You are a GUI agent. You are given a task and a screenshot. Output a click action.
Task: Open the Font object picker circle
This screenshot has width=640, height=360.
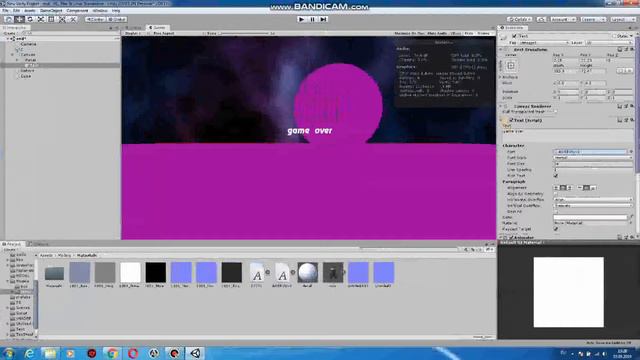pyautogui.click(x=631, y=151)
